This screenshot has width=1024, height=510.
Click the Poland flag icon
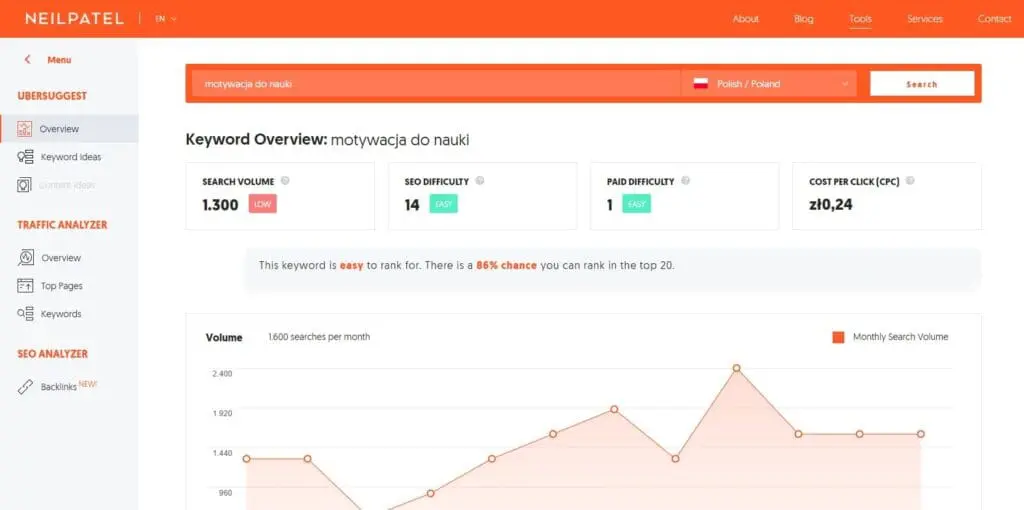click(701, 84)
